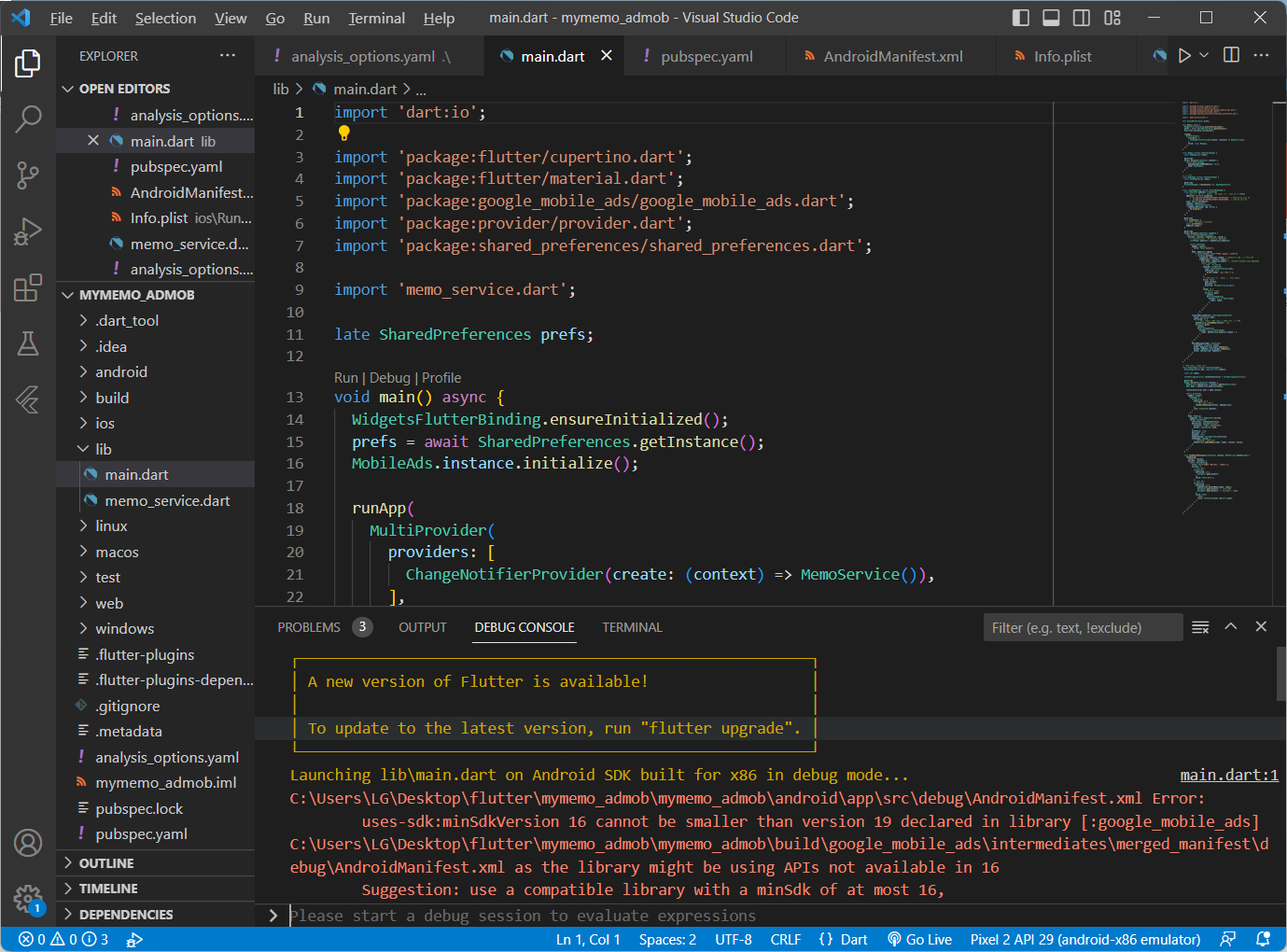This screenshot has height=952, width=1287.
Task: Click the Explorer more actions ellipsis
Action: 228,56
